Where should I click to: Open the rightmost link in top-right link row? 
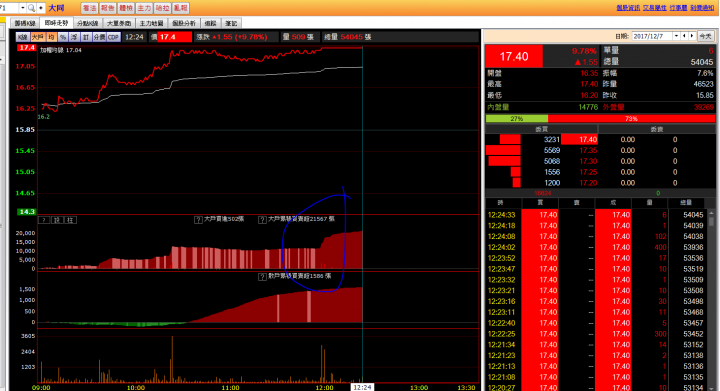(x=702, y=8)
